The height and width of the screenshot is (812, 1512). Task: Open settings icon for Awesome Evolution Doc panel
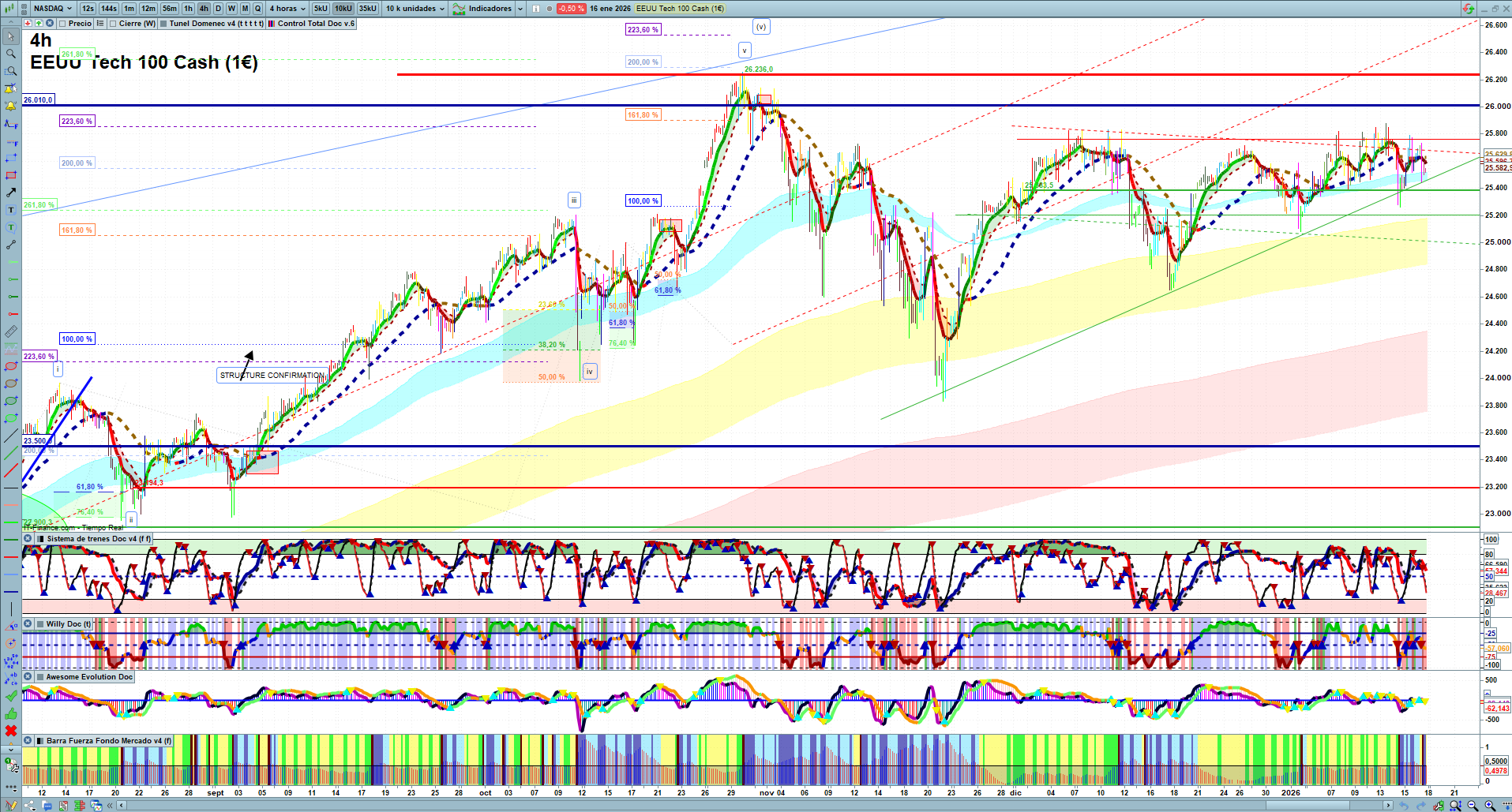[x=28, y=677]
